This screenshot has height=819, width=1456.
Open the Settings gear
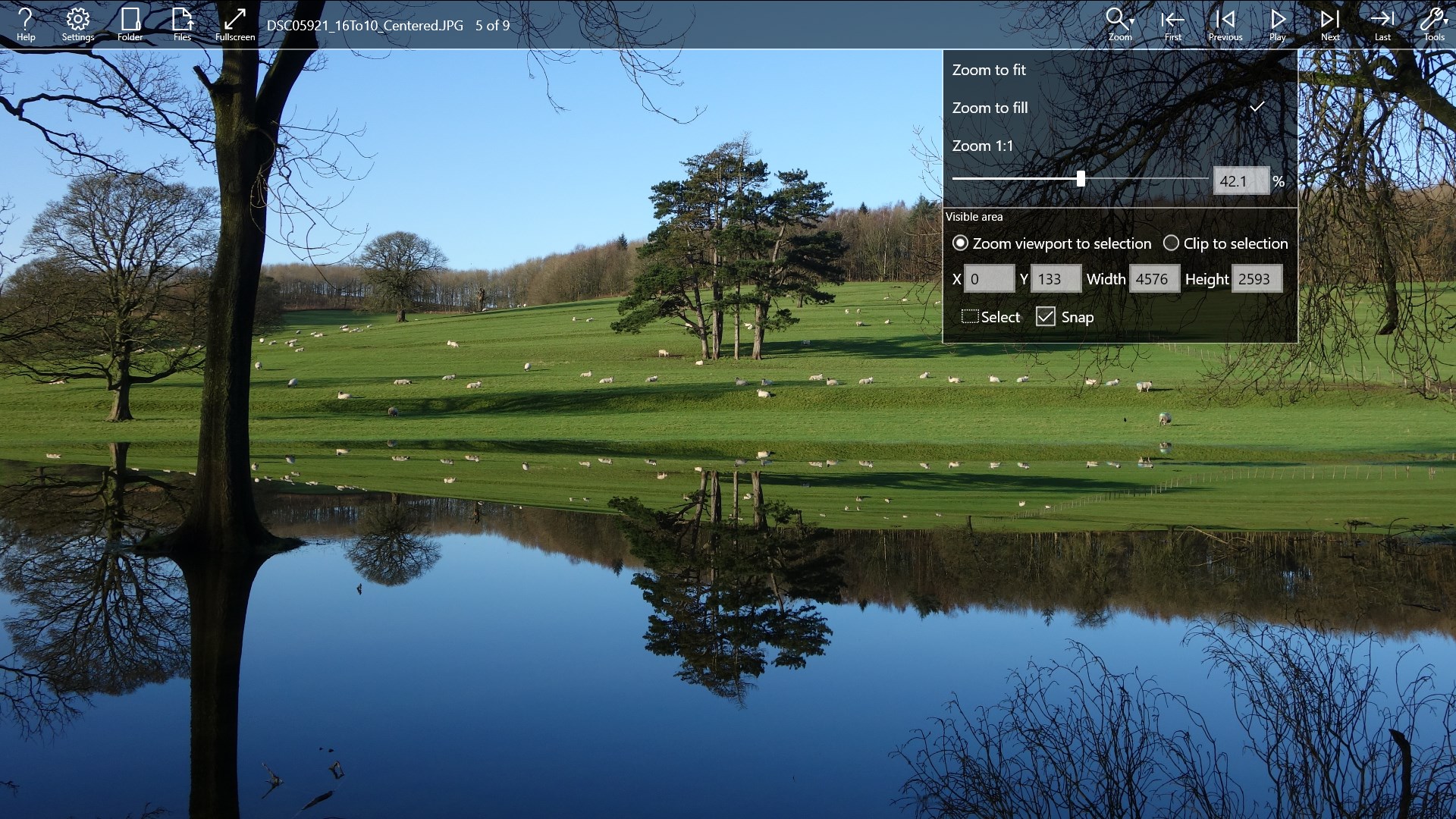[x=77, y=24]
